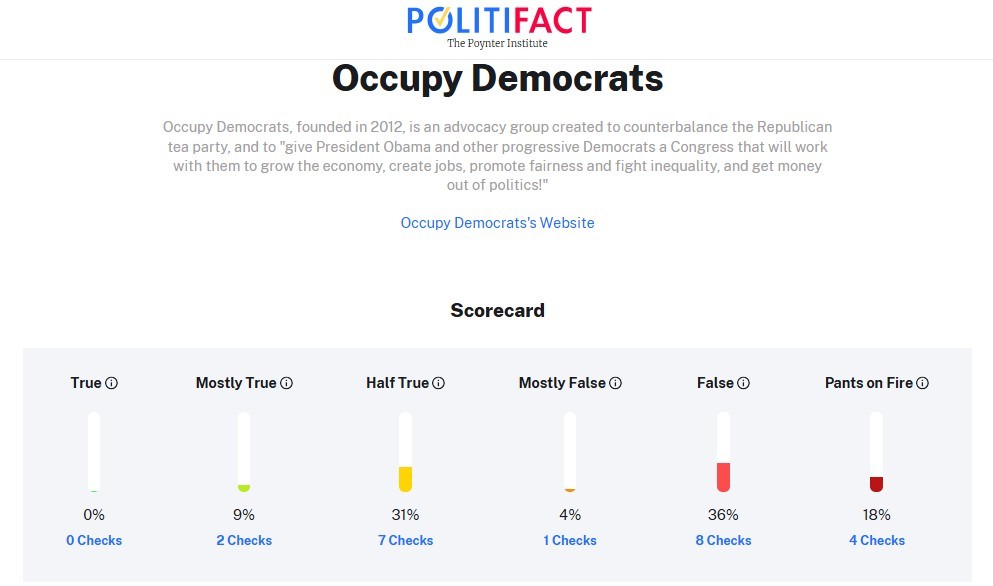Click the red False meter bar

723,452
